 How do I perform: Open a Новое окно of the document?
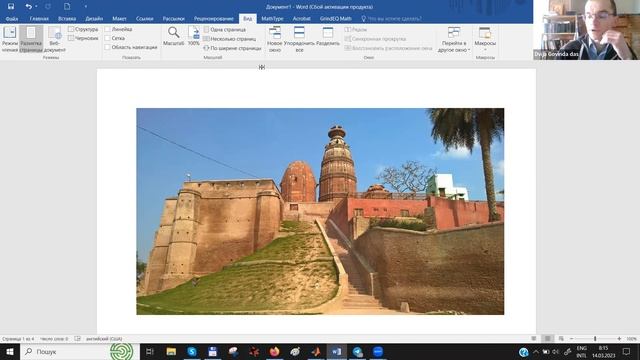pos(275,39)
